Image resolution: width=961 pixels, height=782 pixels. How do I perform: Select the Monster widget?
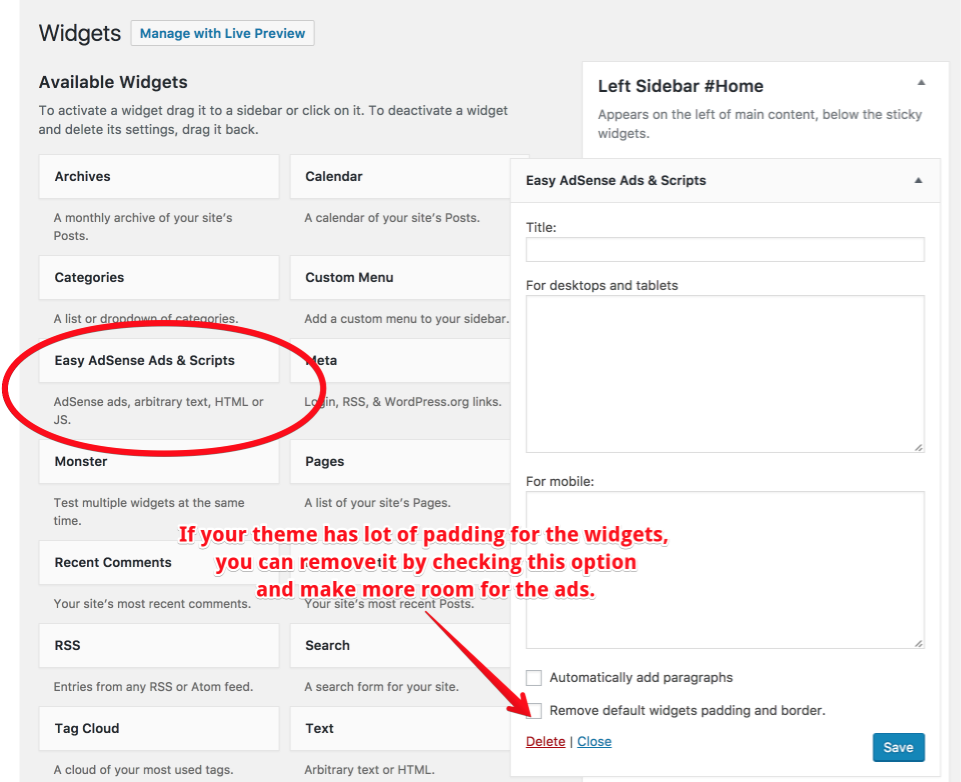(x=158, y=461)
